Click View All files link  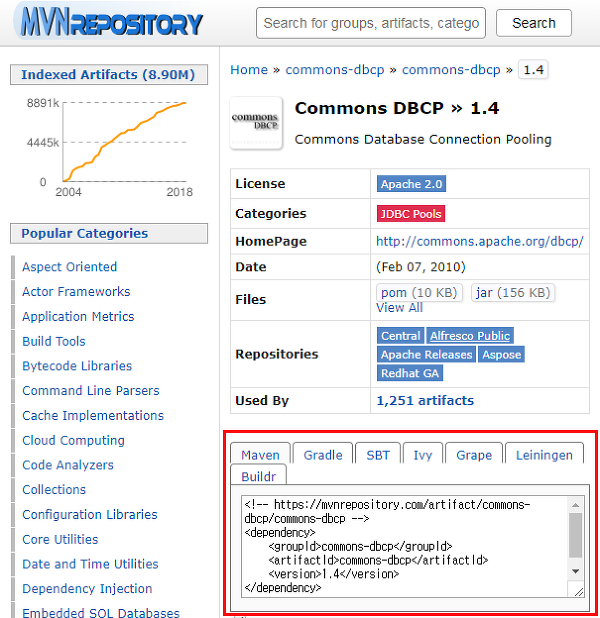pyautogui.click(x=399, y=307)
